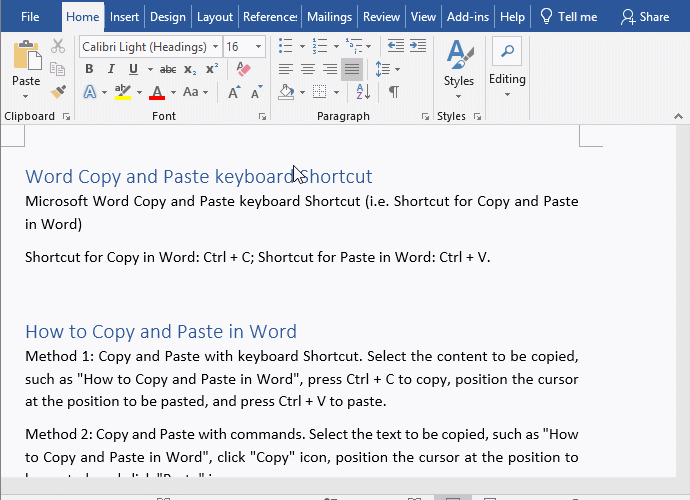The image size is (690, 500).
Task: Apply paragraph shading paint bucket
Action: click(286, 92)
